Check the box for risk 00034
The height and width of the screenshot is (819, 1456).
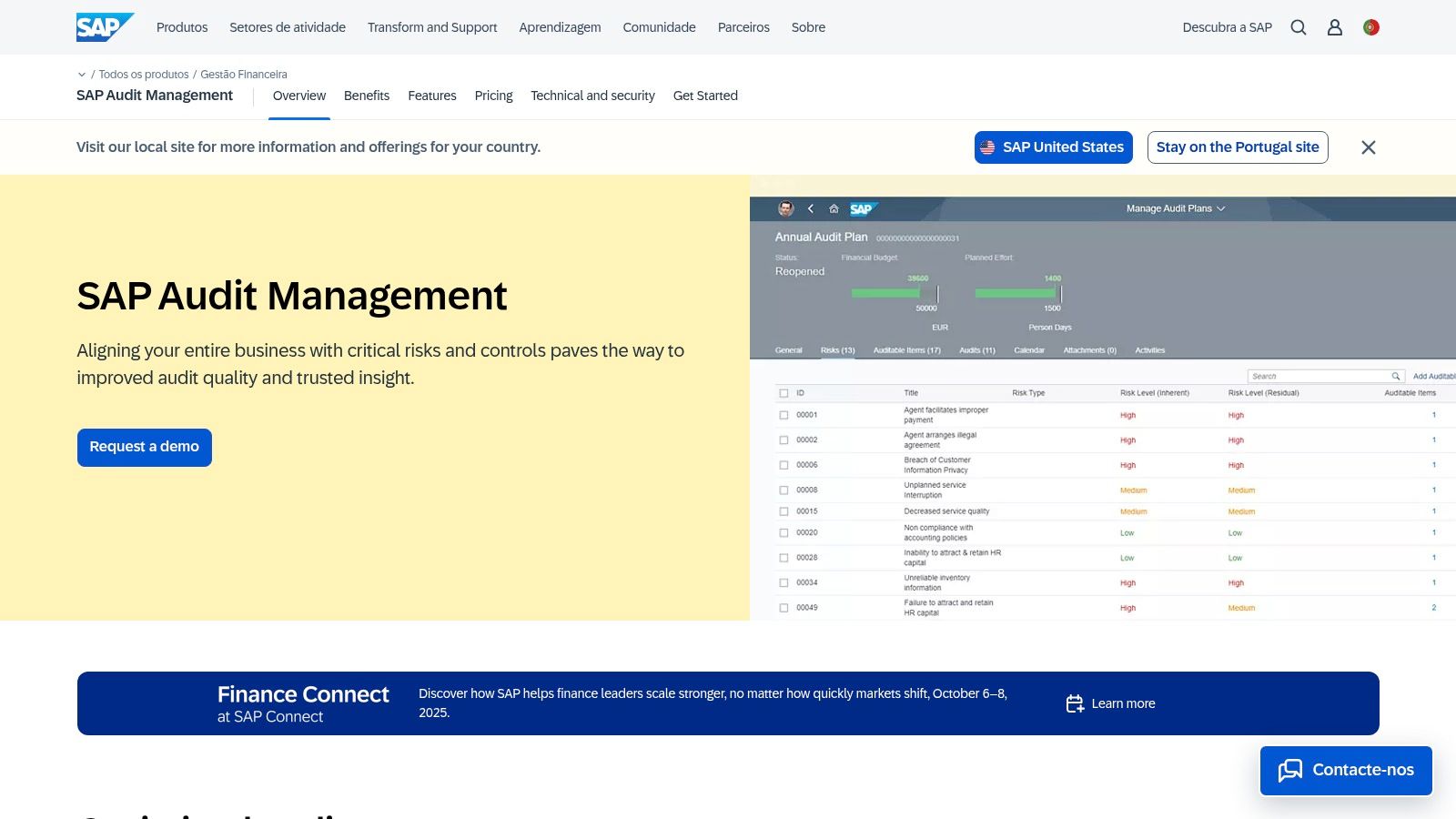(x=784, y=583)
